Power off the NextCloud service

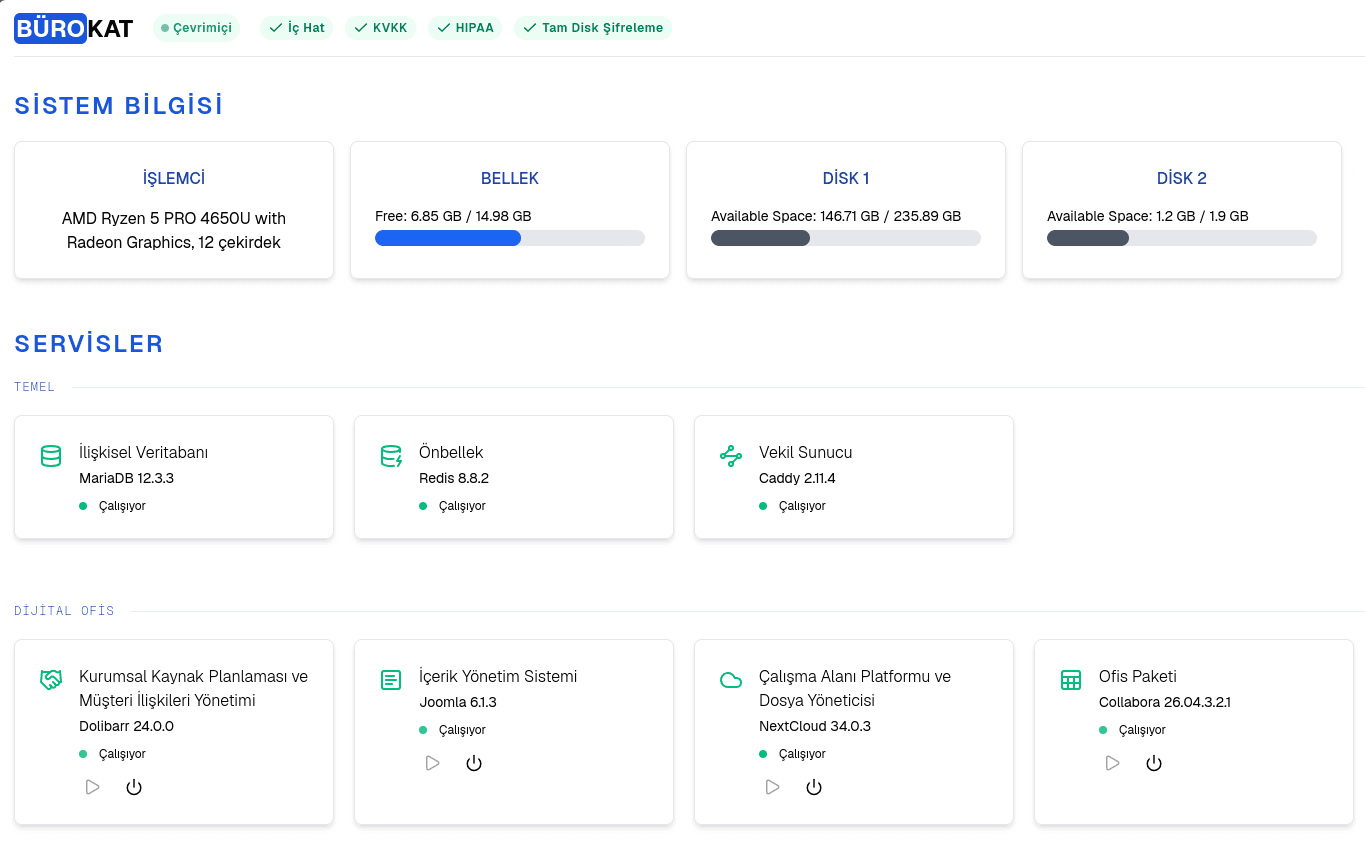[814, 787]
